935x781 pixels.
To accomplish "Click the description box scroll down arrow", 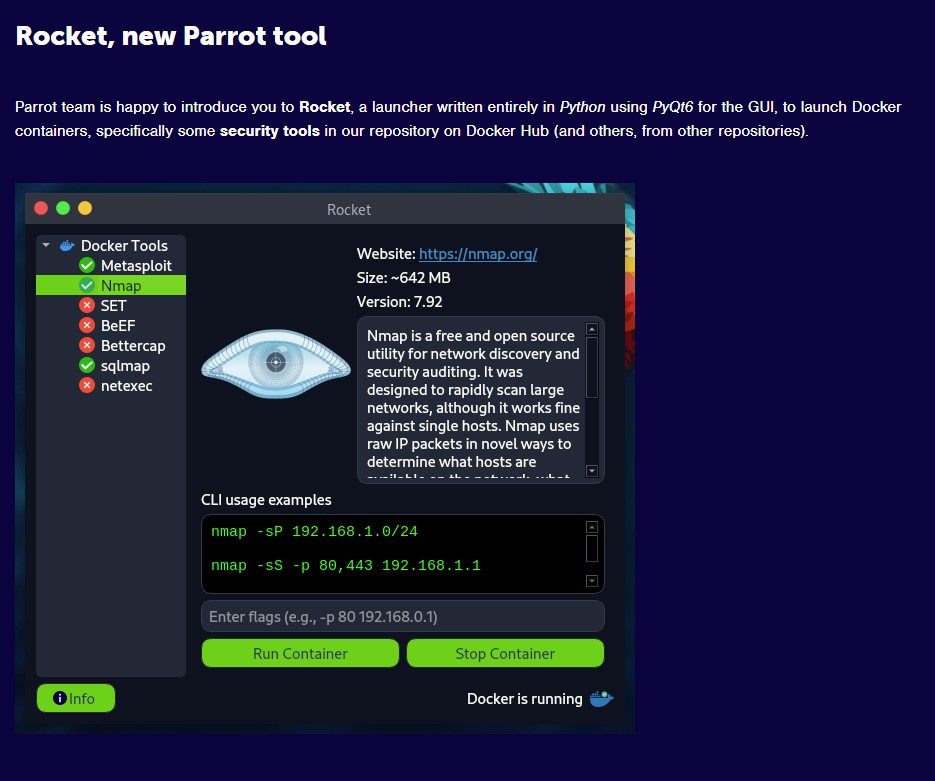I will pos(592,470).
